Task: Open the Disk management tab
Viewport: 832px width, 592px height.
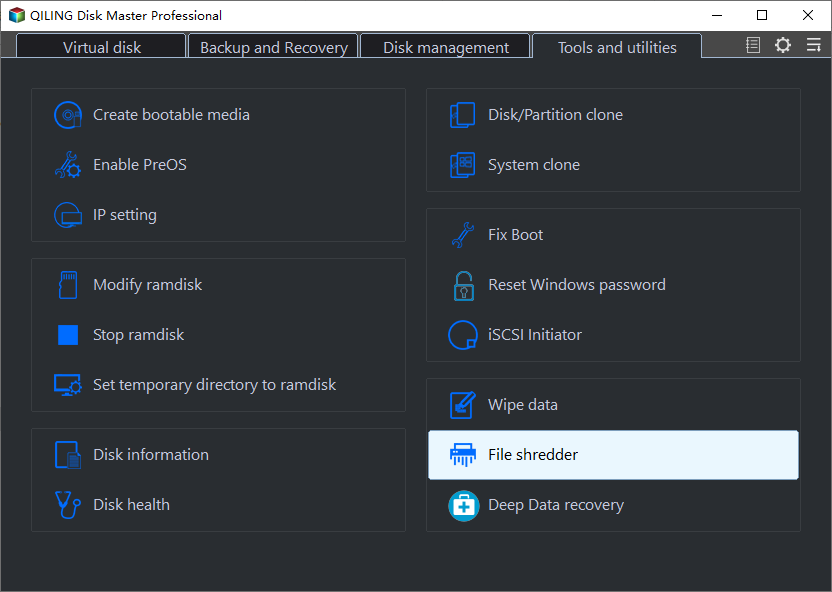Action: 446,47
